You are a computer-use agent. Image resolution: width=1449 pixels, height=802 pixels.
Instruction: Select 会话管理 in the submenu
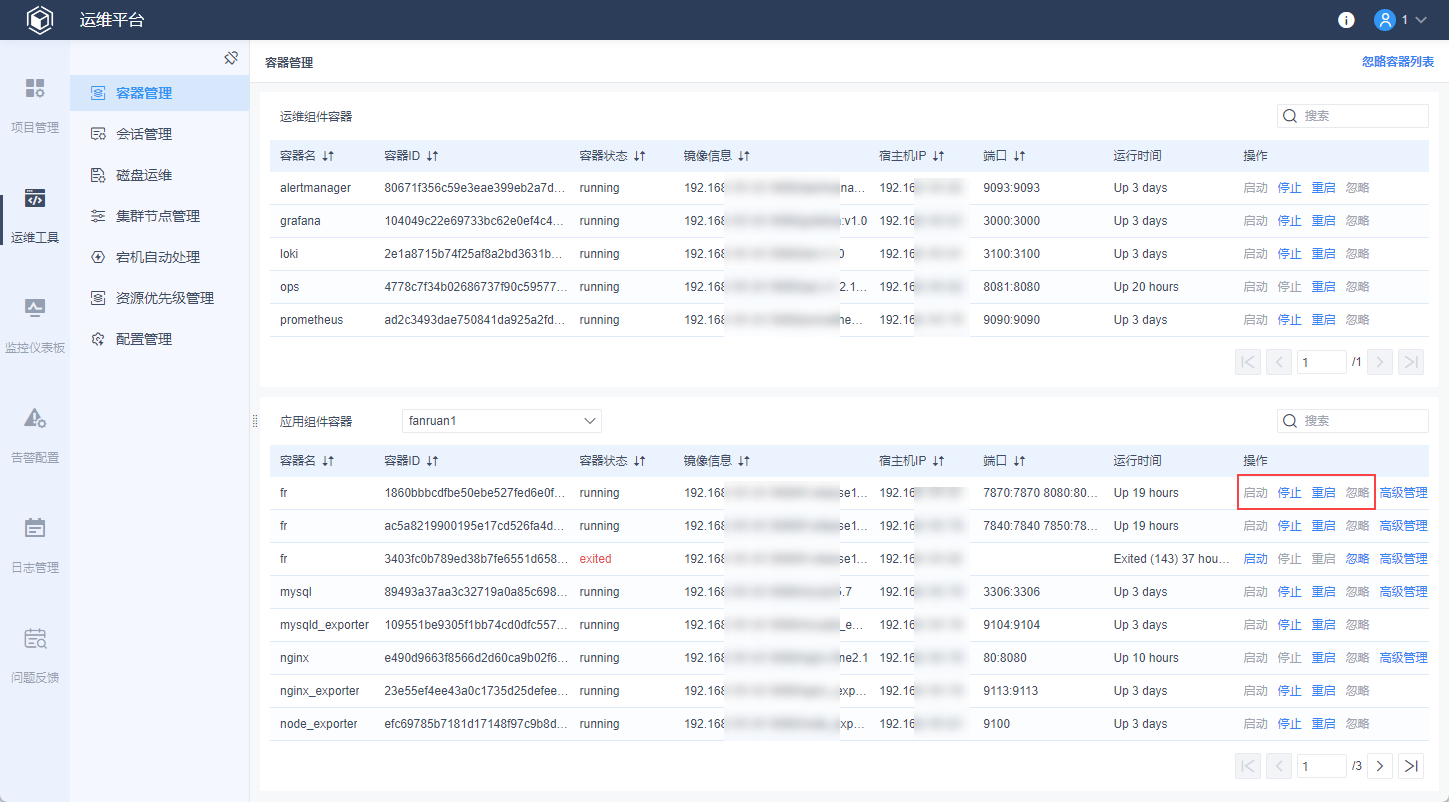click(x=144, y=134)
